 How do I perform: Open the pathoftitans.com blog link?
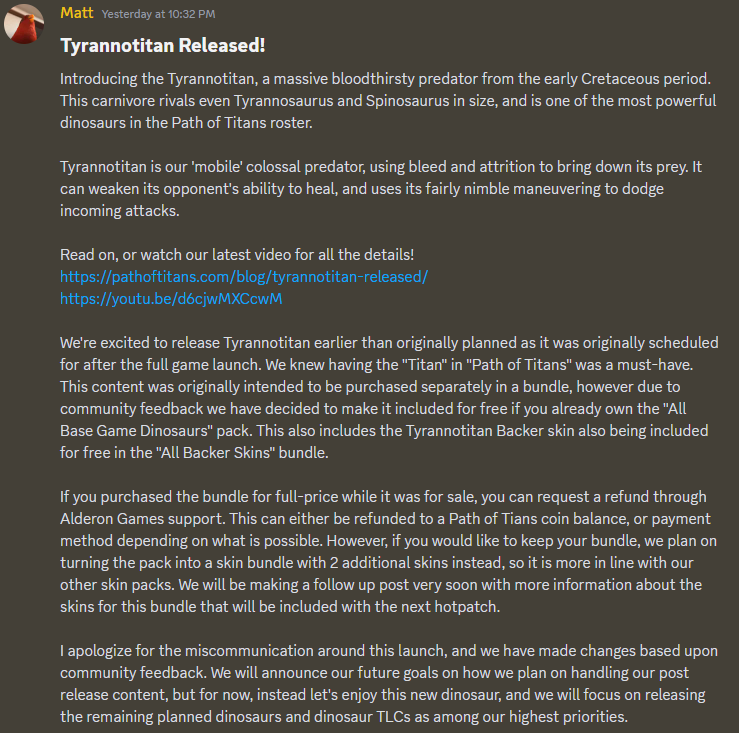(x=243, y=277)
